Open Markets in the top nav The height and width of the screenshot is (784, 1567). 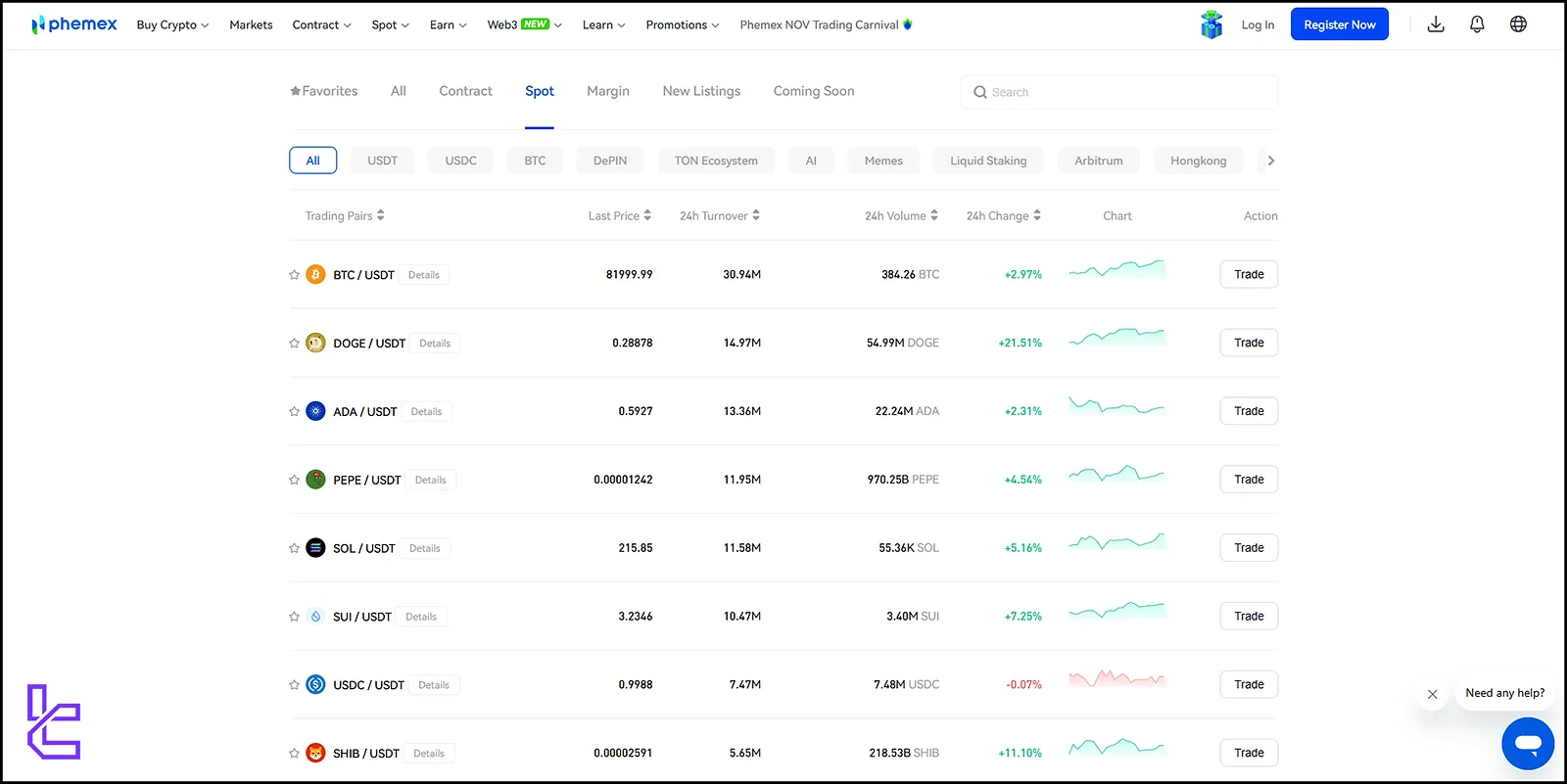(251, 24)
